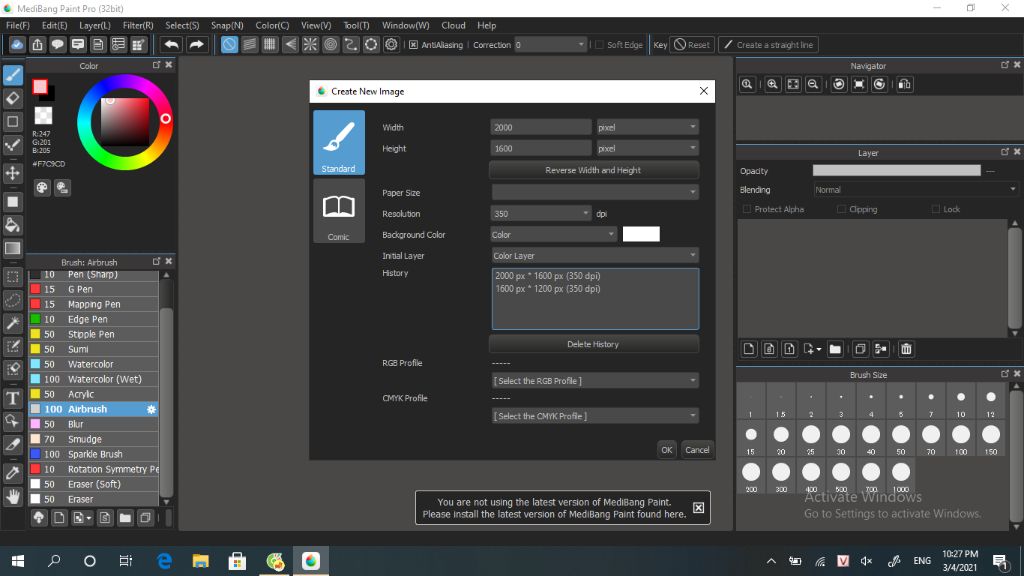The height and width of the screenshot is (576, 1024).
Task: Open File Explorer from taskbar
Action: point(200,561)
